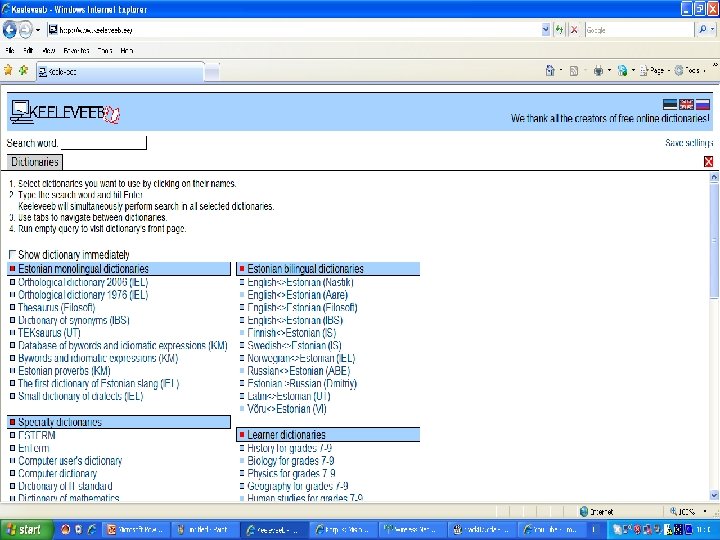Open the Print options dropdown arrow

(609, 71)
